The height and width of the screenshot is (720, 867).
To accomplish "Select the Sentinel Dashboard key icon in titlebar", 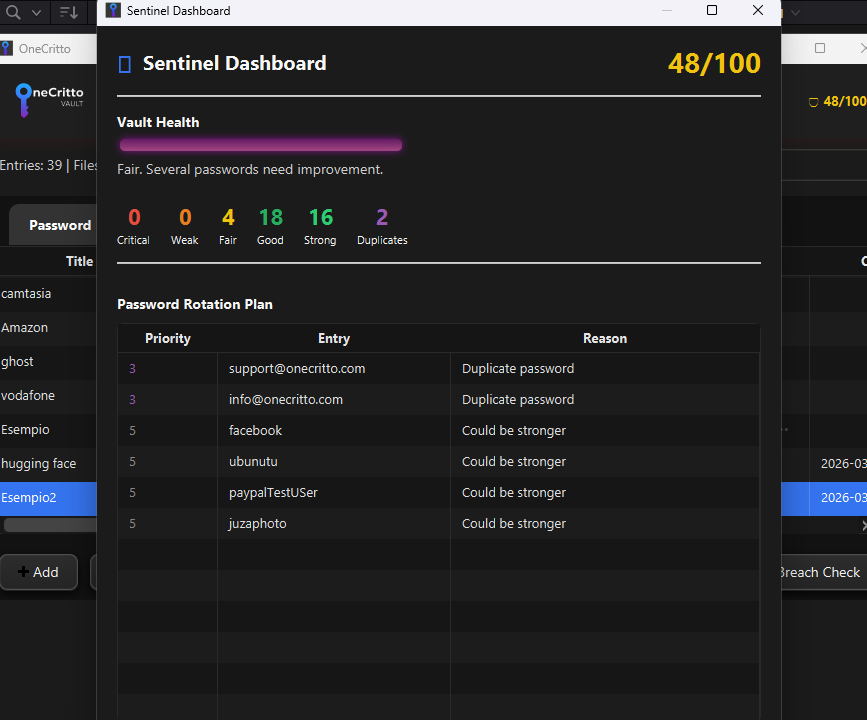I will point(112,11).
